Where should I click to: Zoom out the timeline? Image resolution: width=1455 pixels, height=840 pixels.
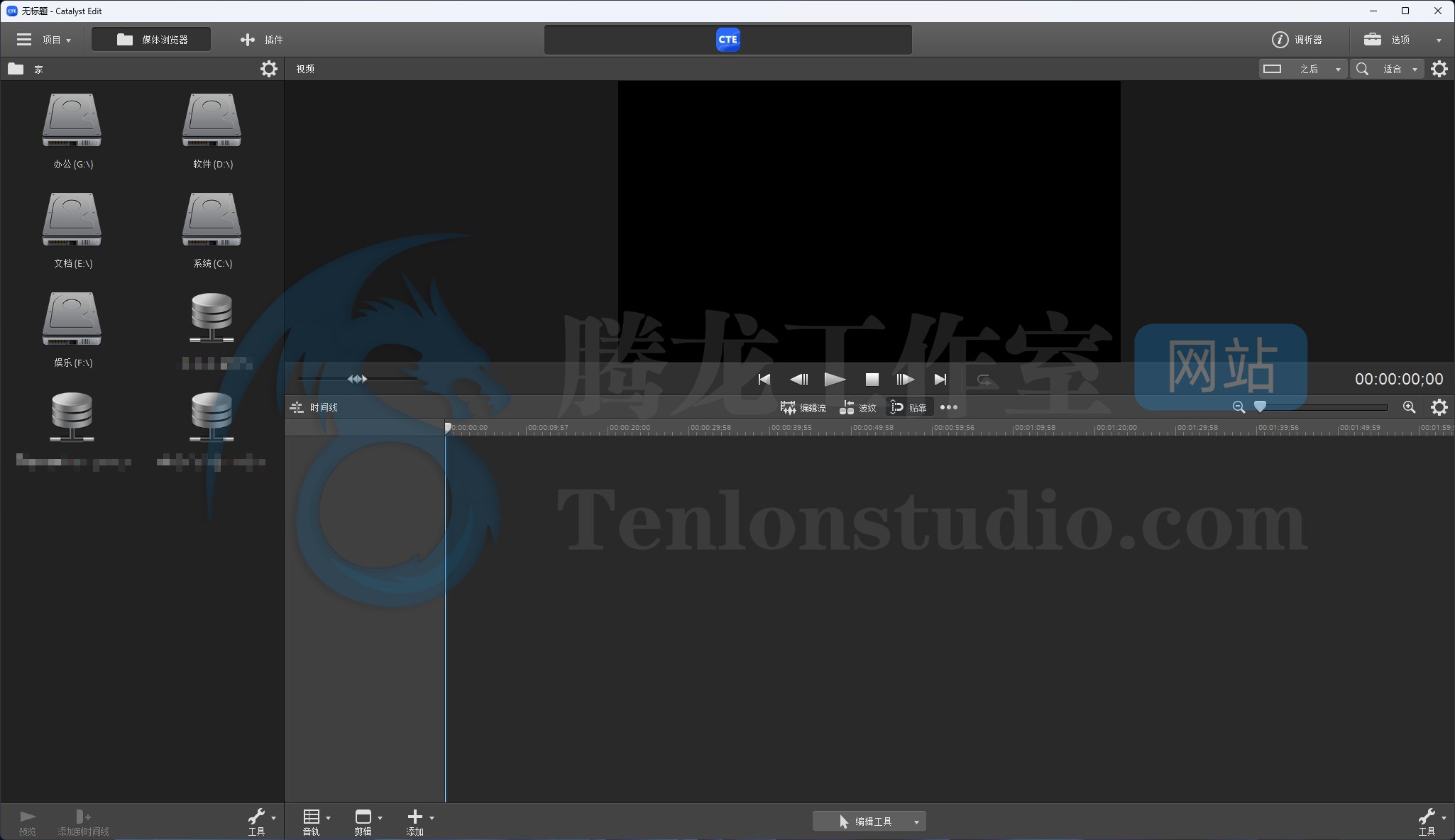pyautogui.click(x=1239, y=407)
